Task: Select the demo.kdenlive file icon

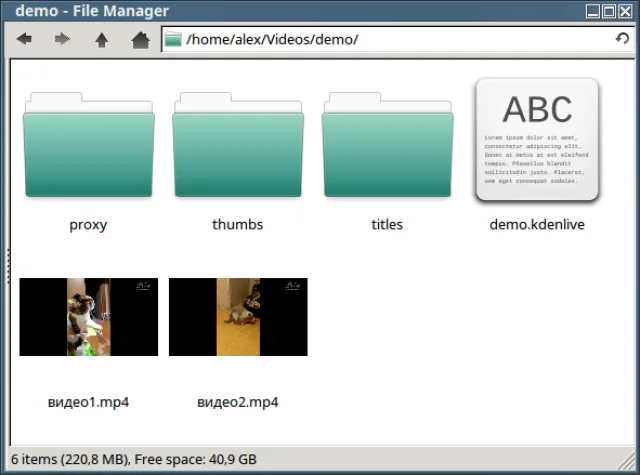Action: 537,140
